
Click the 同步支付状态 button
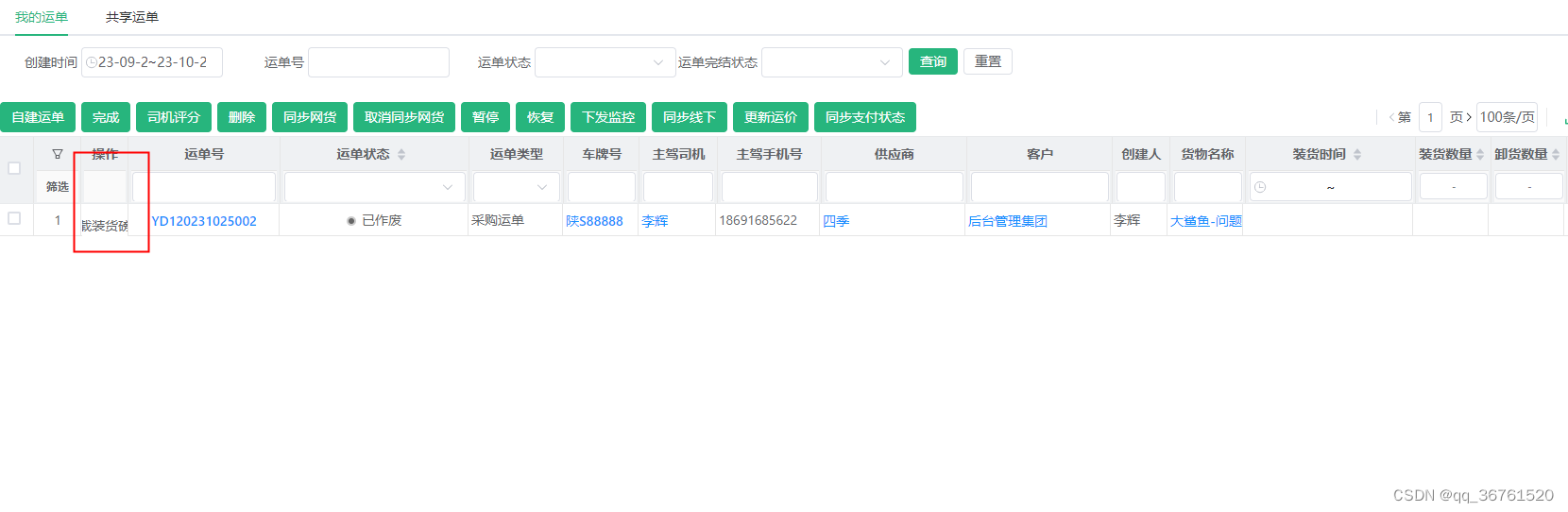(865, 117)
